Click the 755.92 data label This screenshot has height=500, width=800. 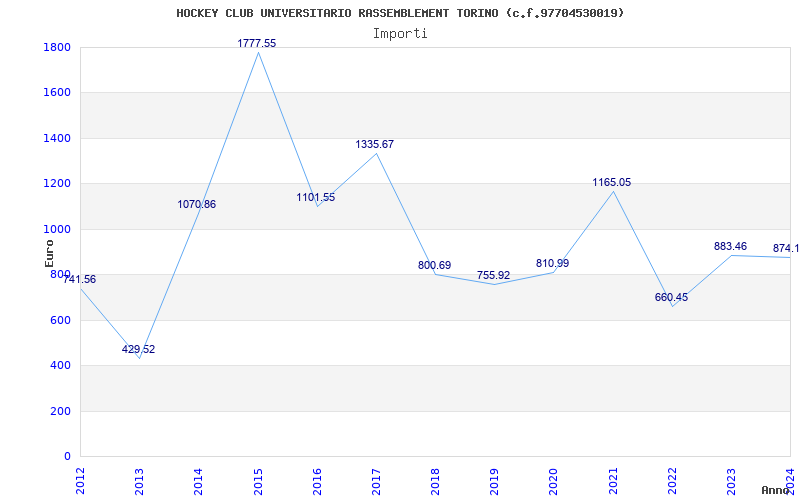point(493,276)
